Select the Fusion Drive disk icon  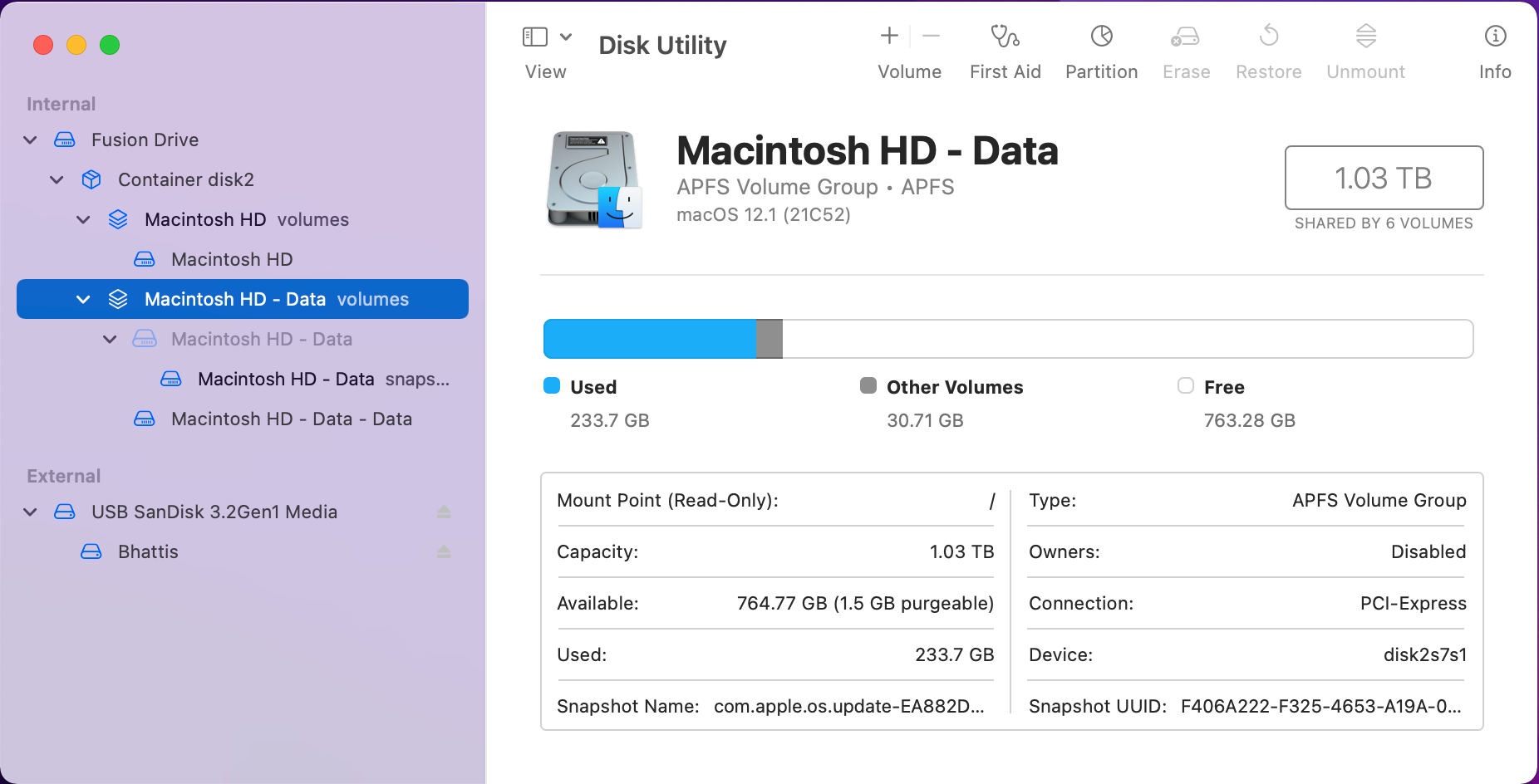pos(65,140)
